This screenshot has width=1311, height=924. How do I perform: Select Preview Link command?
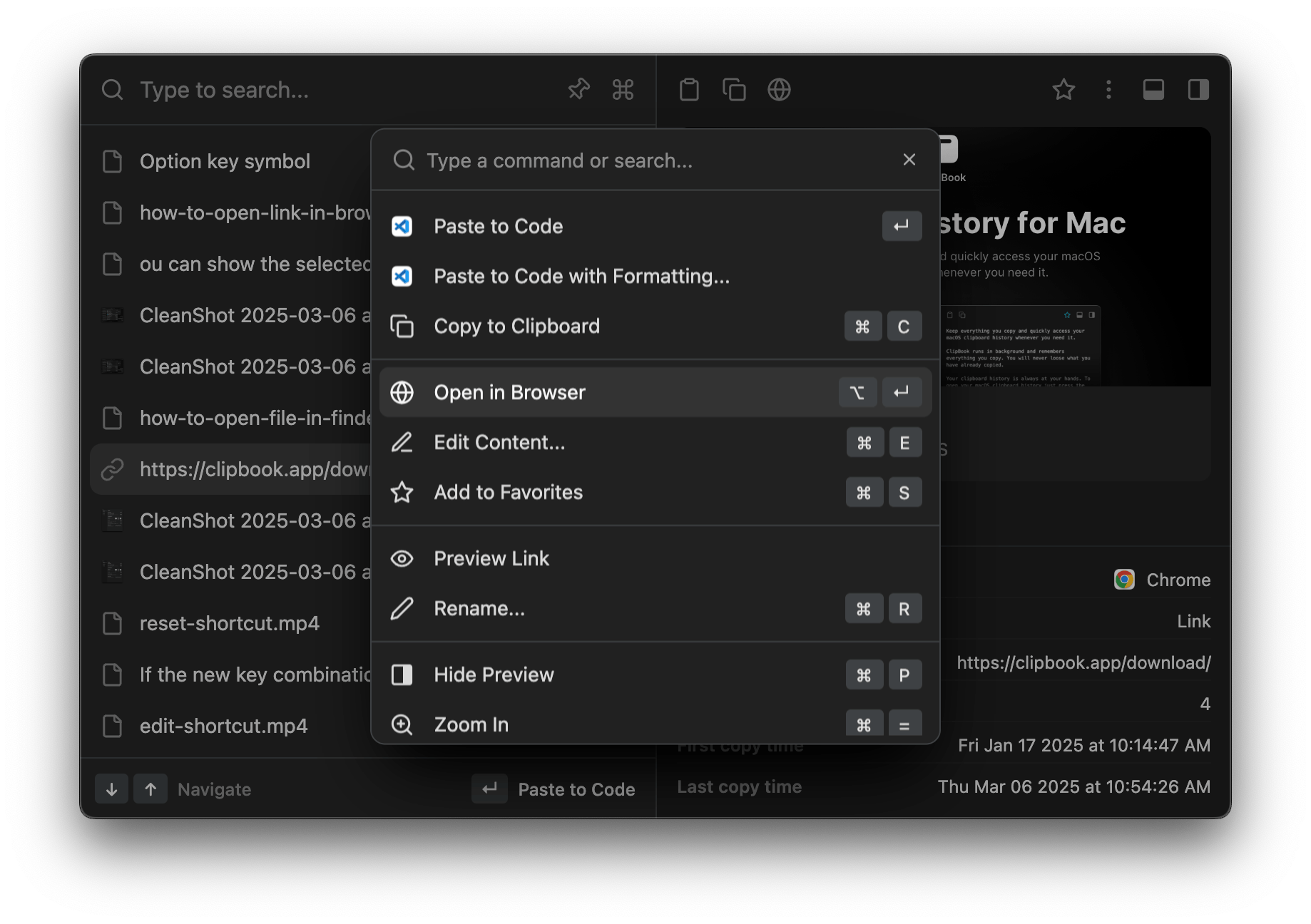[655, 558]
